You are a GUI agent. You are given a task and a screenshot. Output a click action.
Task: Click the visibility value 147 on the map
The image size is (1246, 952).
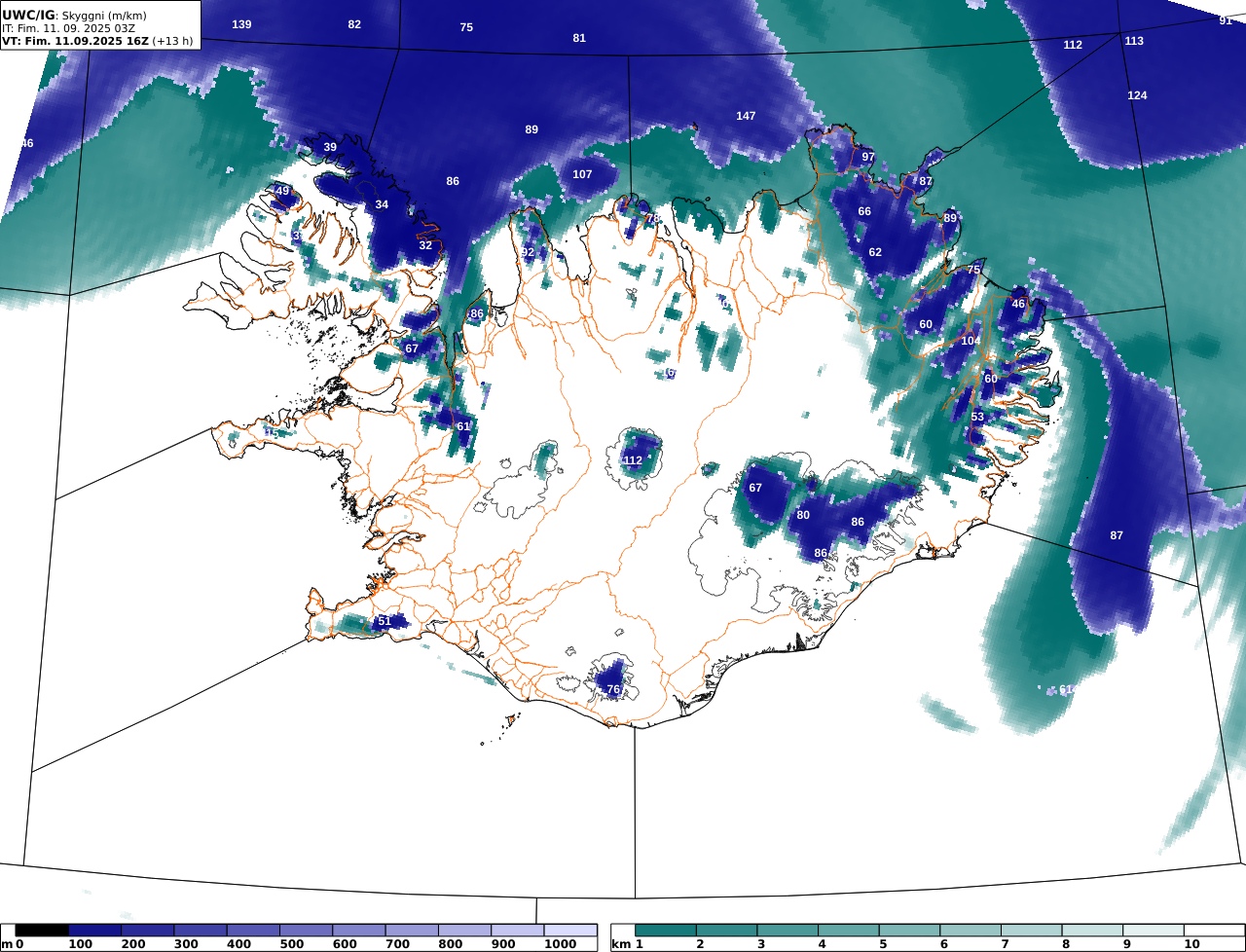[x=746, y=116]
